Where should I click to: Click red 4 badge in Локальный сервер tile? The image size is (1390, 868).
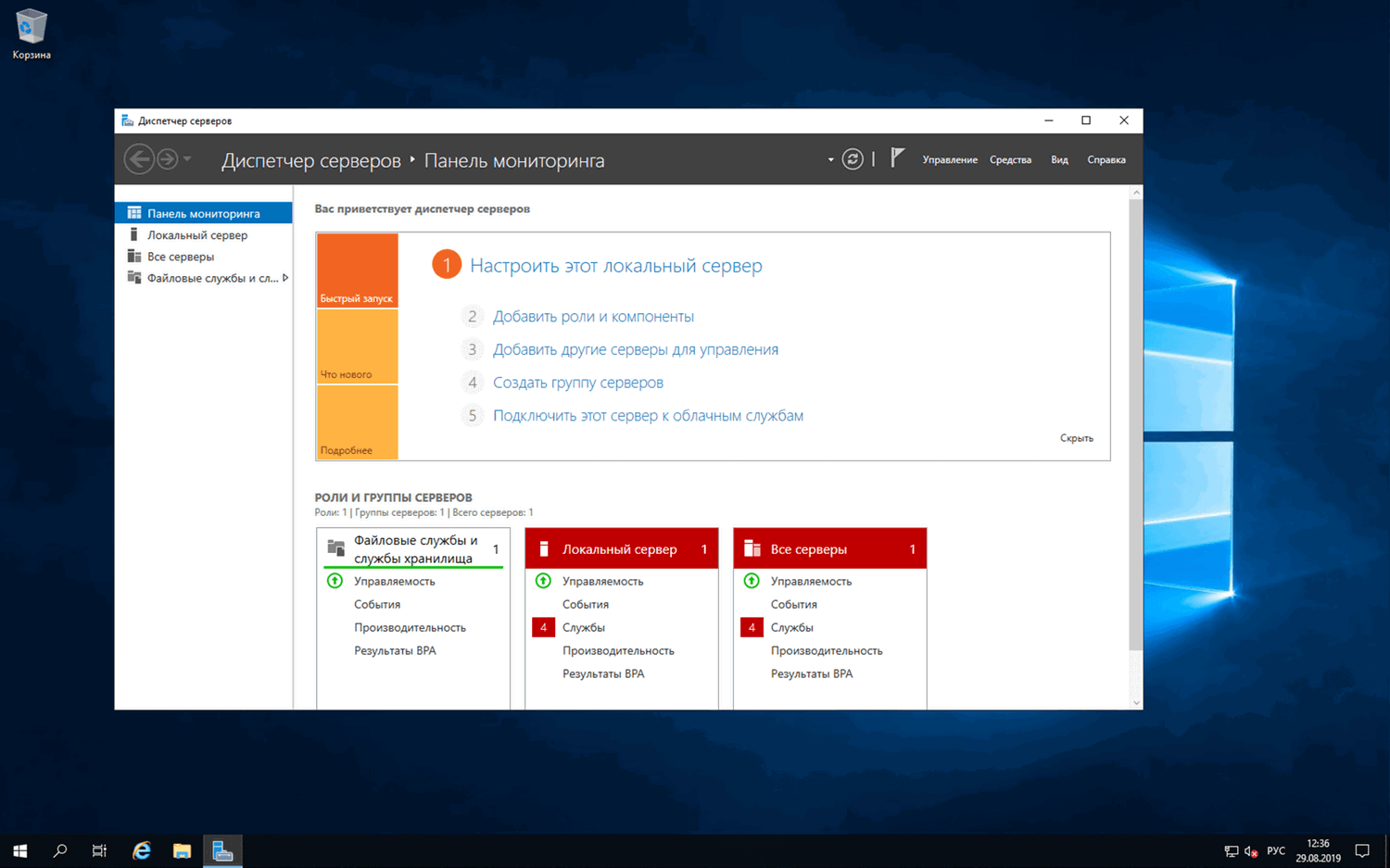pyautogui.click(x=543, y=627)
